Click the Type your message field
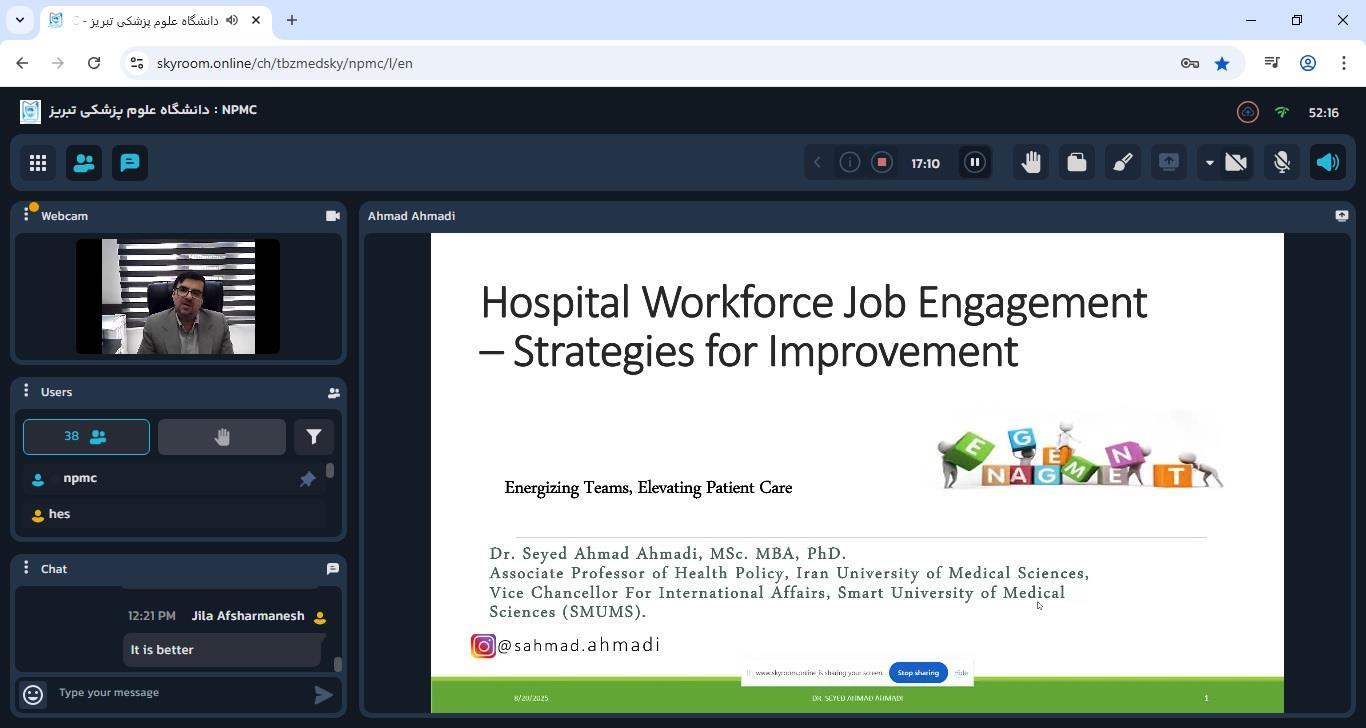Viewport: 1366px width, 728px height. [180, 693]
